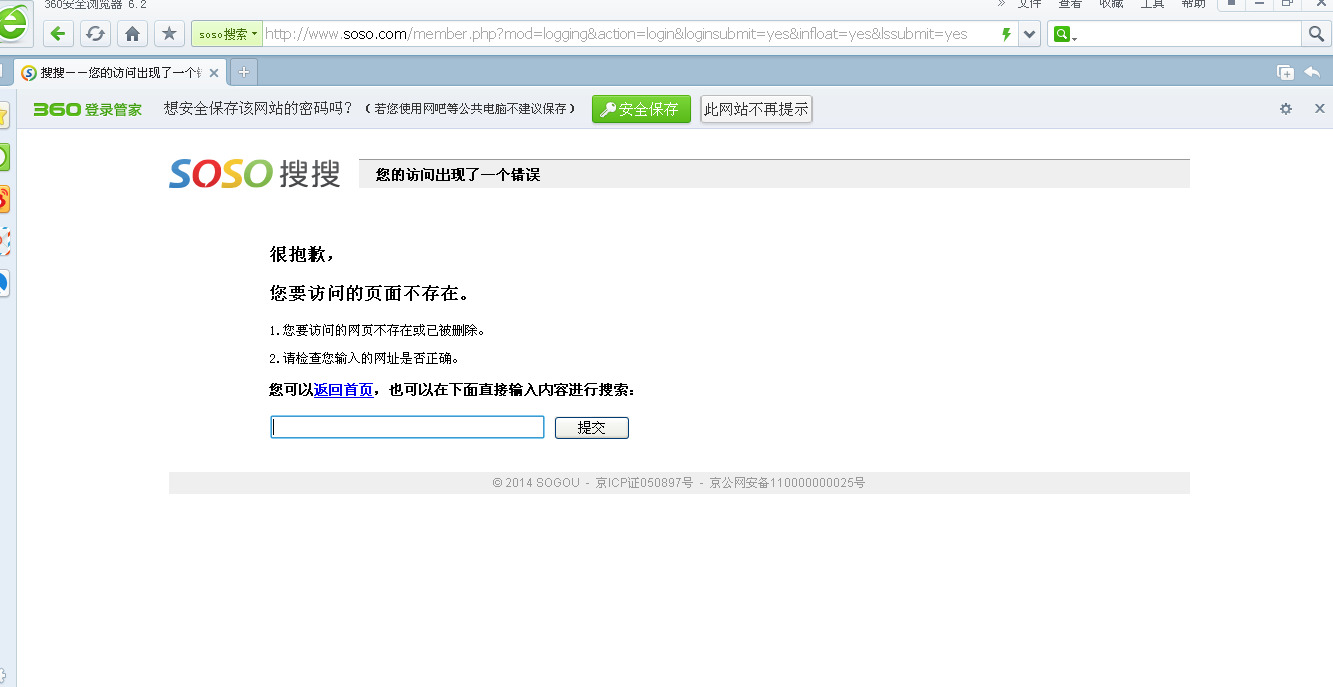Minimize the browser window

1260,4
